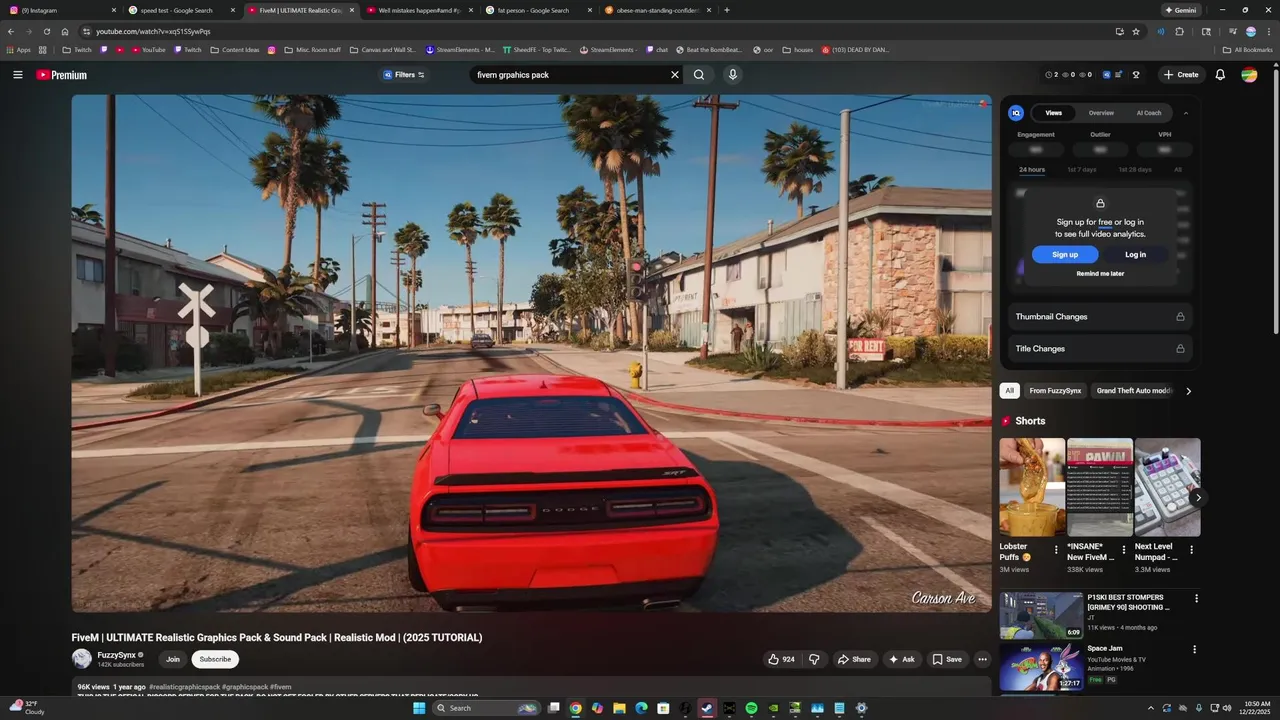Save video to playlist
The height and width of the screenshot is (720, 1280).
coord(946,659)
